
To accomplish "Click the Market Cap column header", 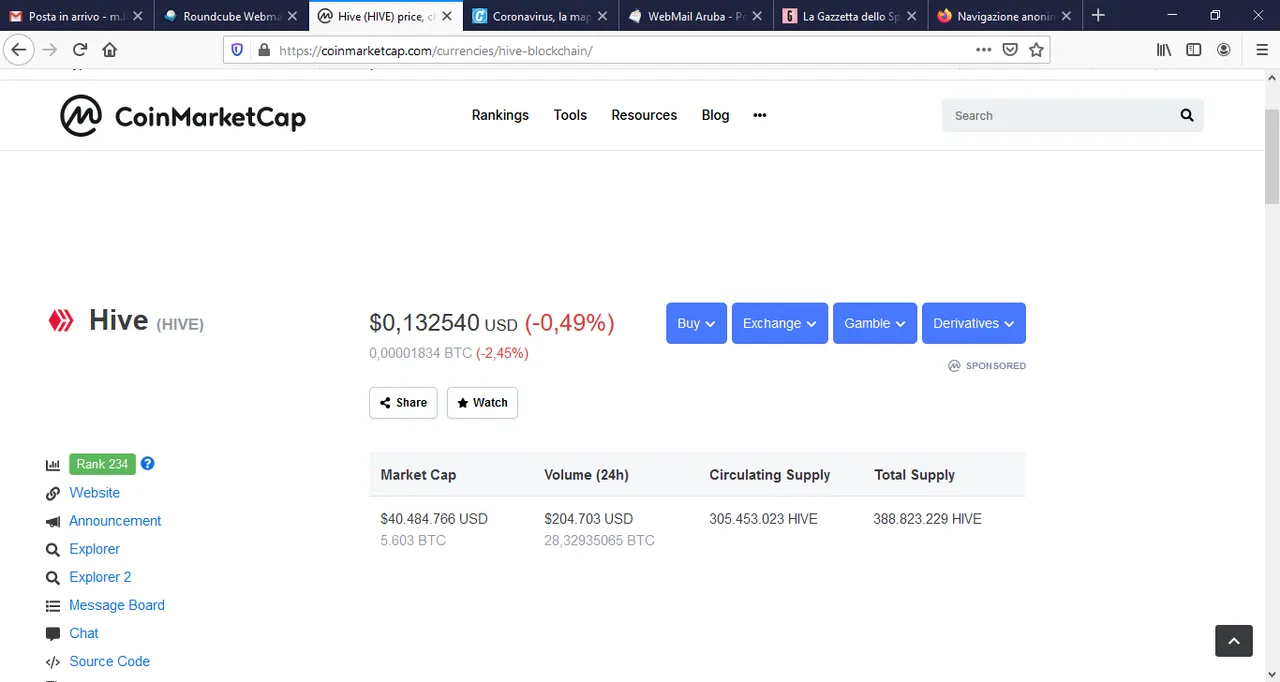I will (x=418, y=475).
